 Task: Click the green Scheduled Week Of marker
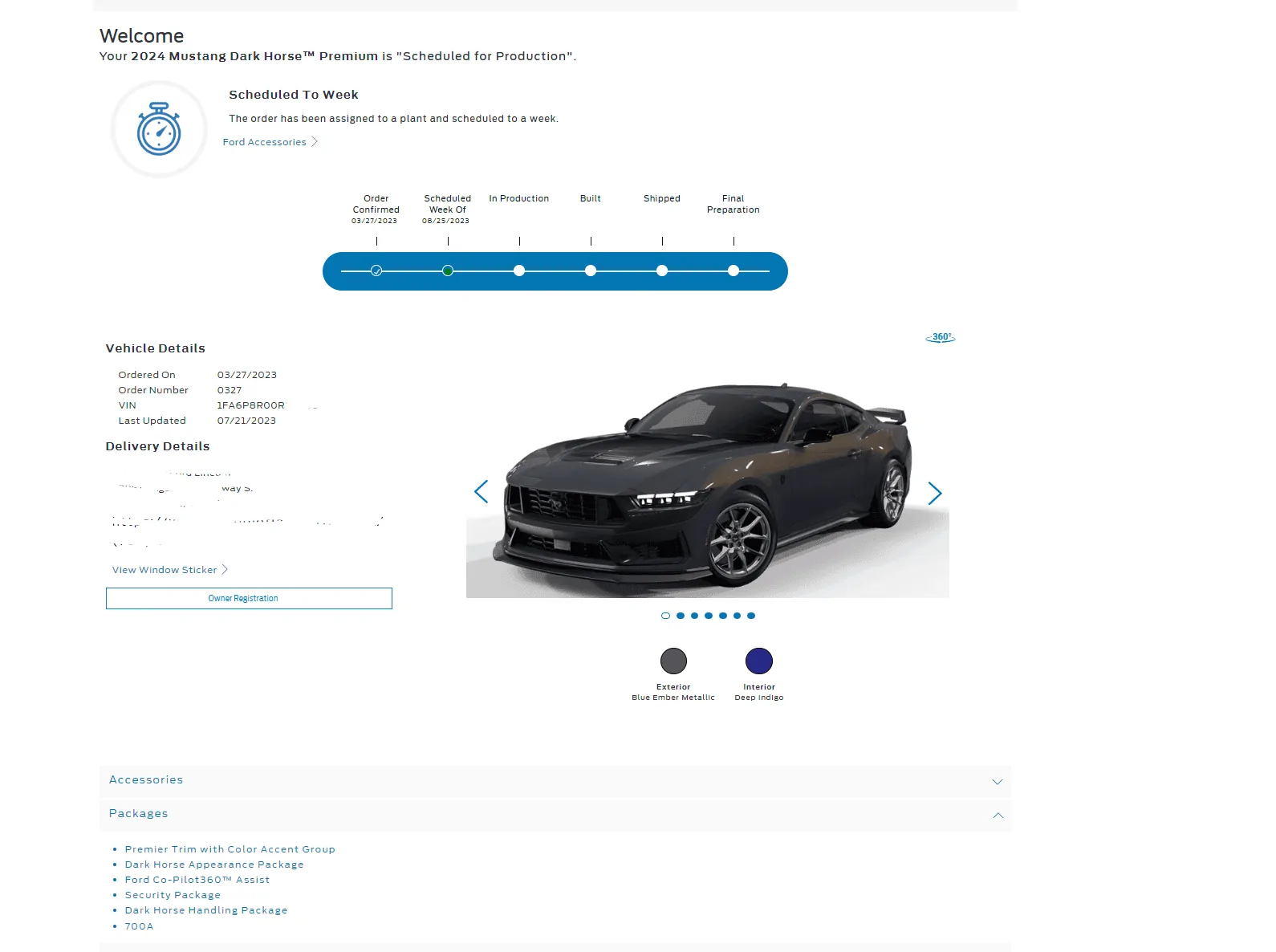pyautogui.click(x=448, y=271)
